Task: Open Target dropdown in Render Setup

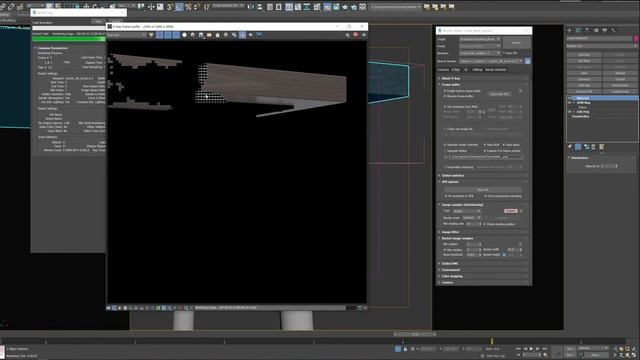Action: click(x=480, y=39)
